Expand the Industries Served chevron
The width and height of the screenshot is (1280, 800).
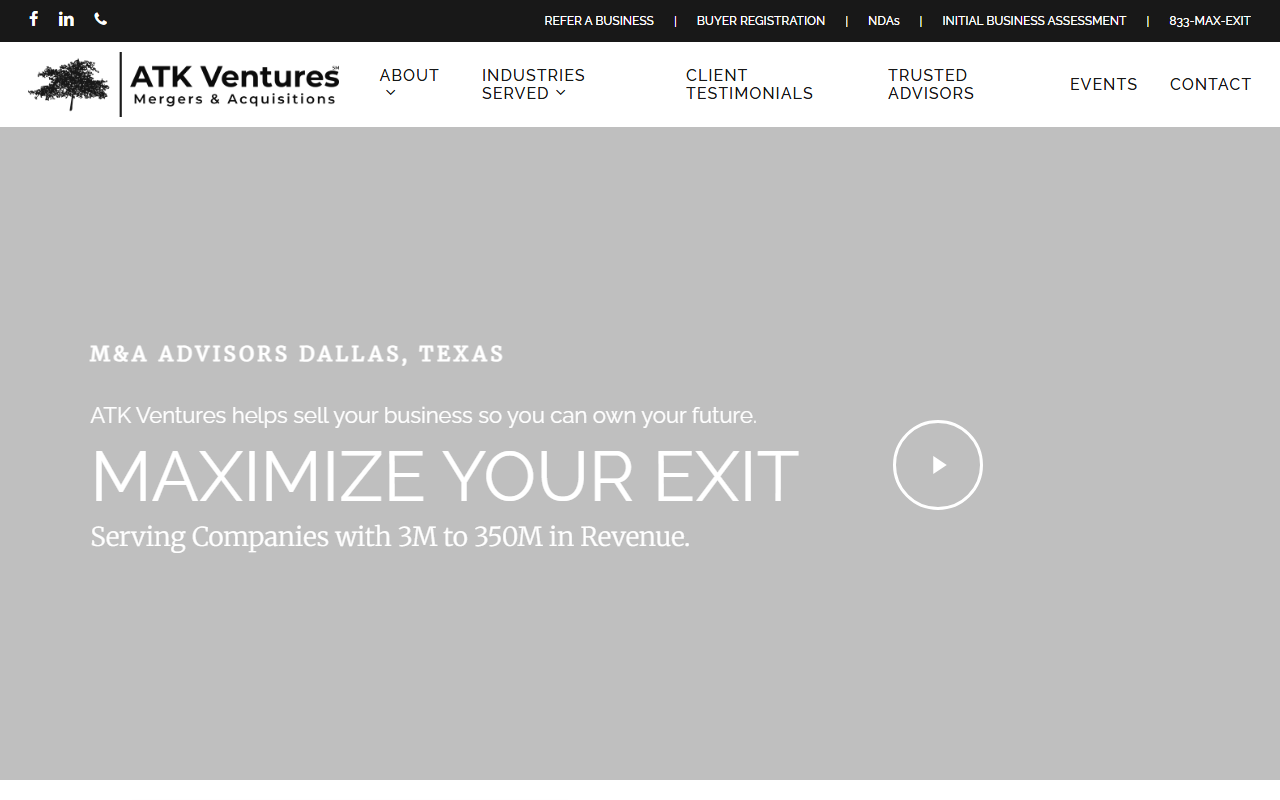[x=560, y=93]
